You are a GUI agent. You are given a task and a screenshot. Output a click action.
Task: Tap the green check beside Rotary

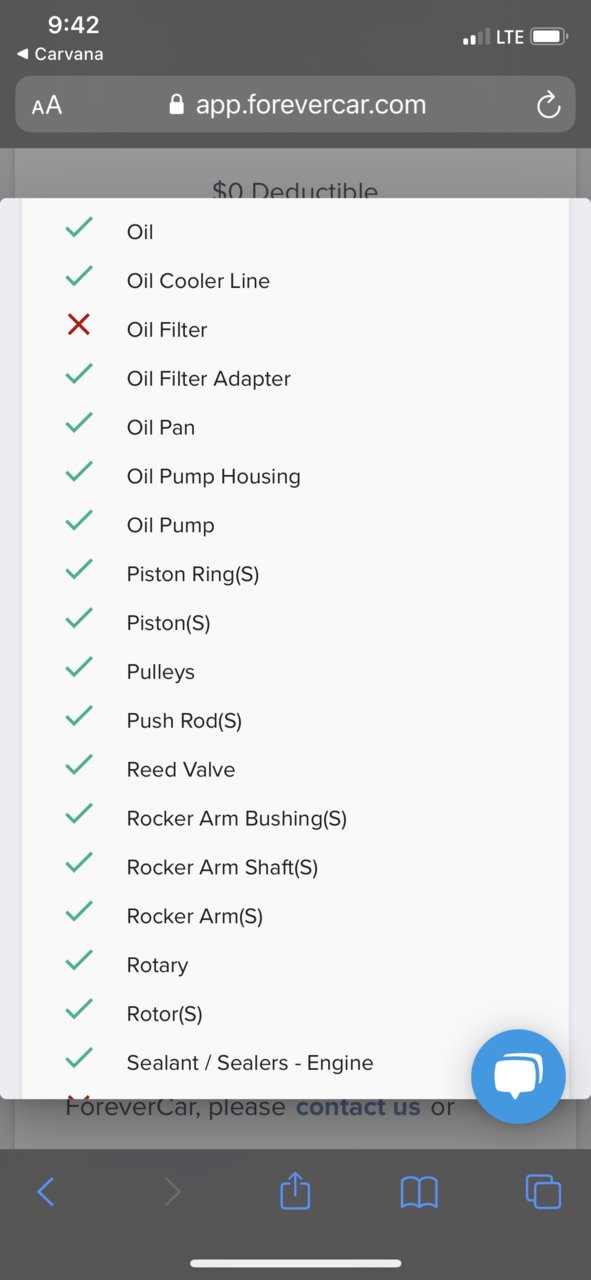pyautogui.click(x=78, y=960)
